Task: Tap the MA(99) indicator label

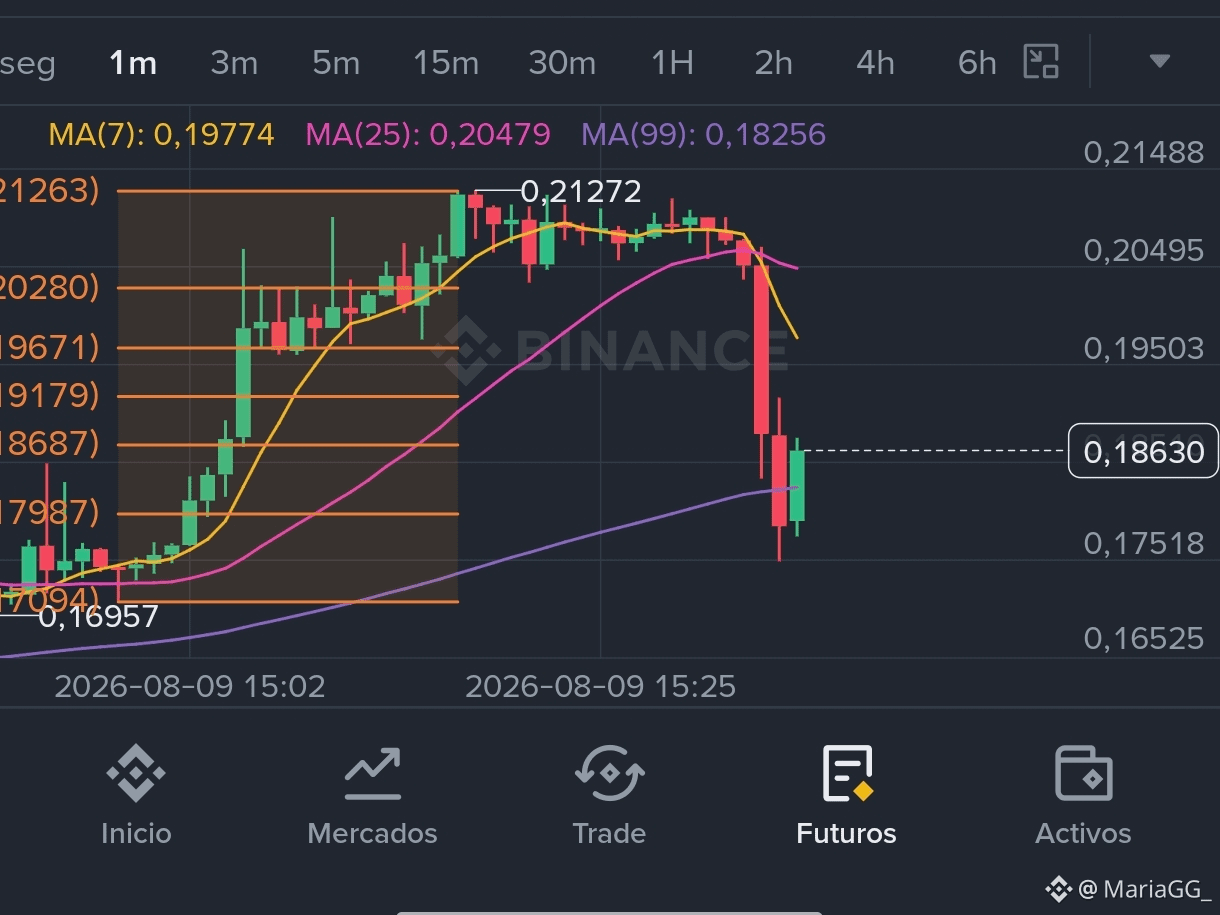Action: [704, 134]
